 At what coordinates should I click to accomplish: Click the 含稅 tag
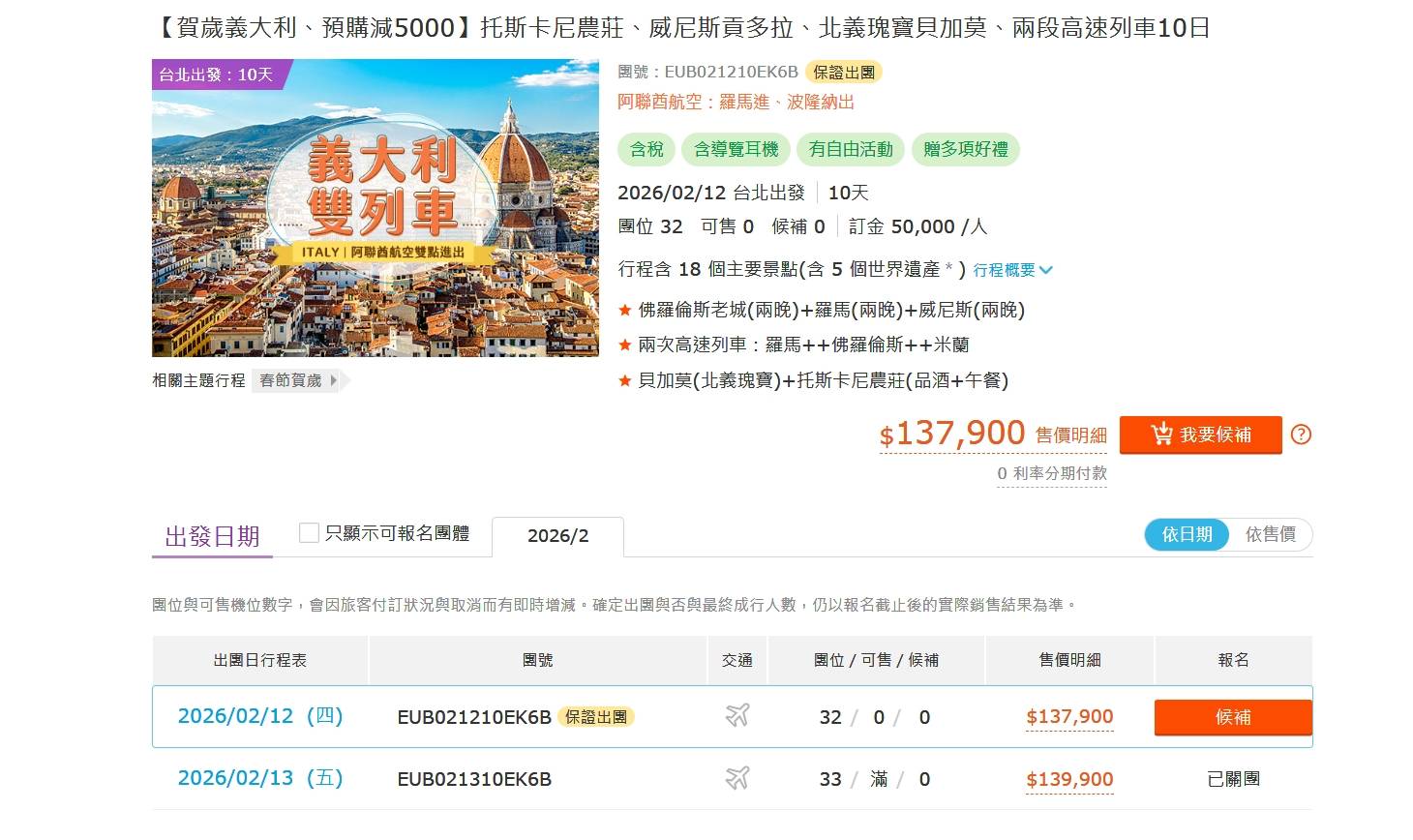[x=646, y=149]
